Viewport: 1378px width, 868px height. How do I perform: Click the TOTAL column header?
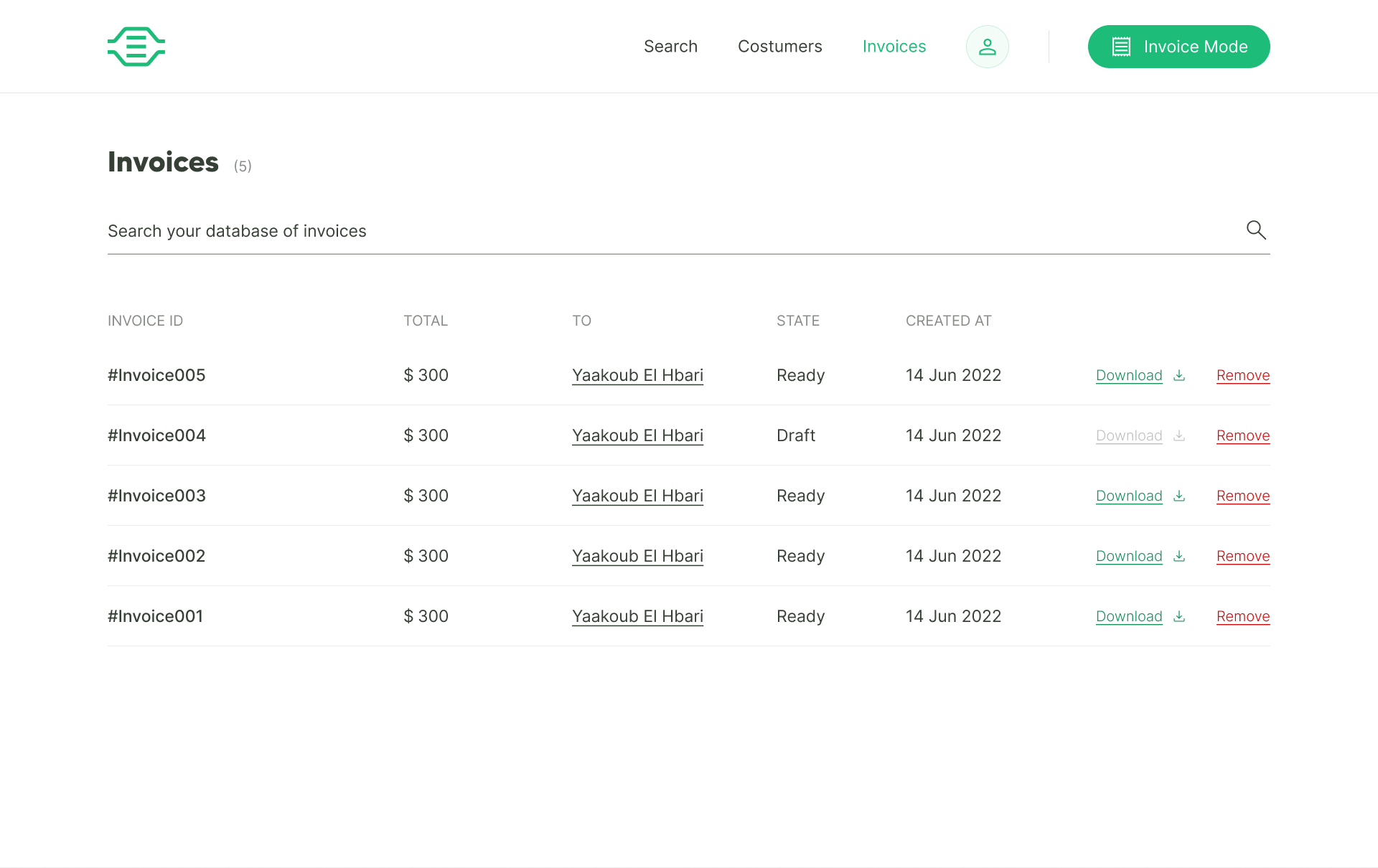tap(426, 321)
